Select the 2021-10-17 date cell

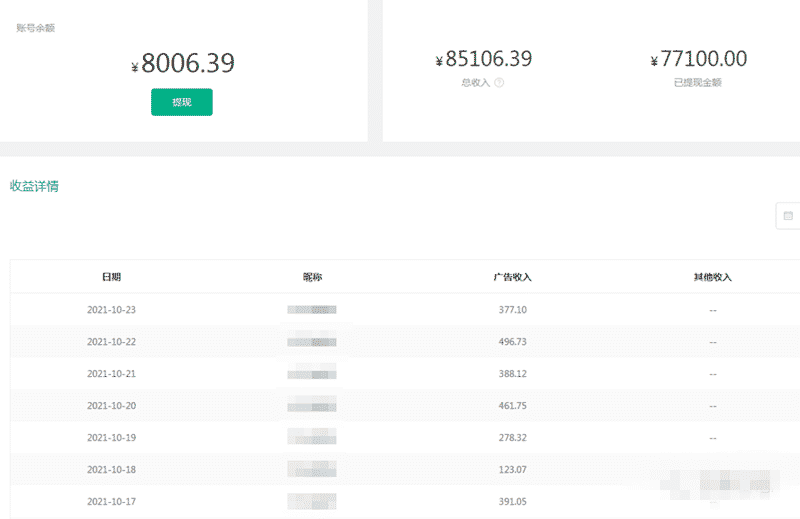pyautogui.click(x=111, y=502)
